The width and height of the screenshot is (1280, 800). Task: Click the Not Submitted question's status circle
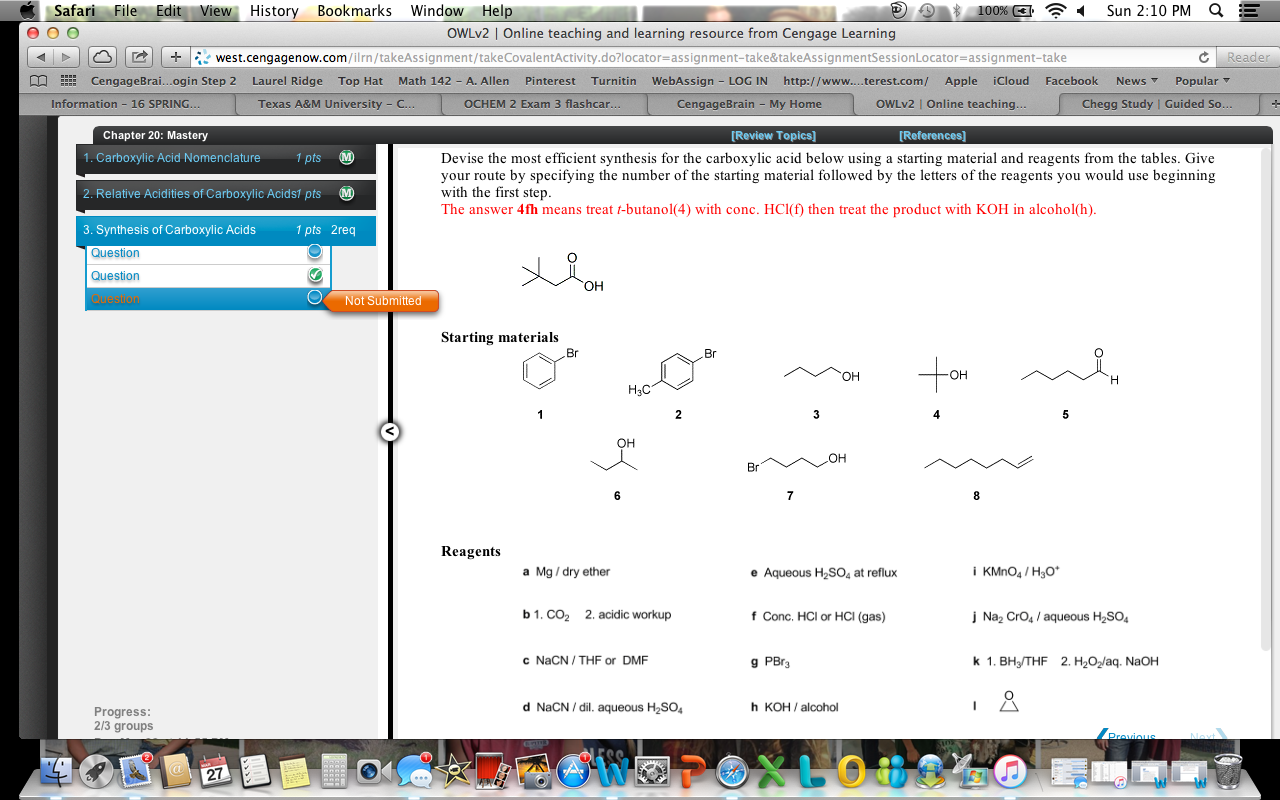click(314, 299)
